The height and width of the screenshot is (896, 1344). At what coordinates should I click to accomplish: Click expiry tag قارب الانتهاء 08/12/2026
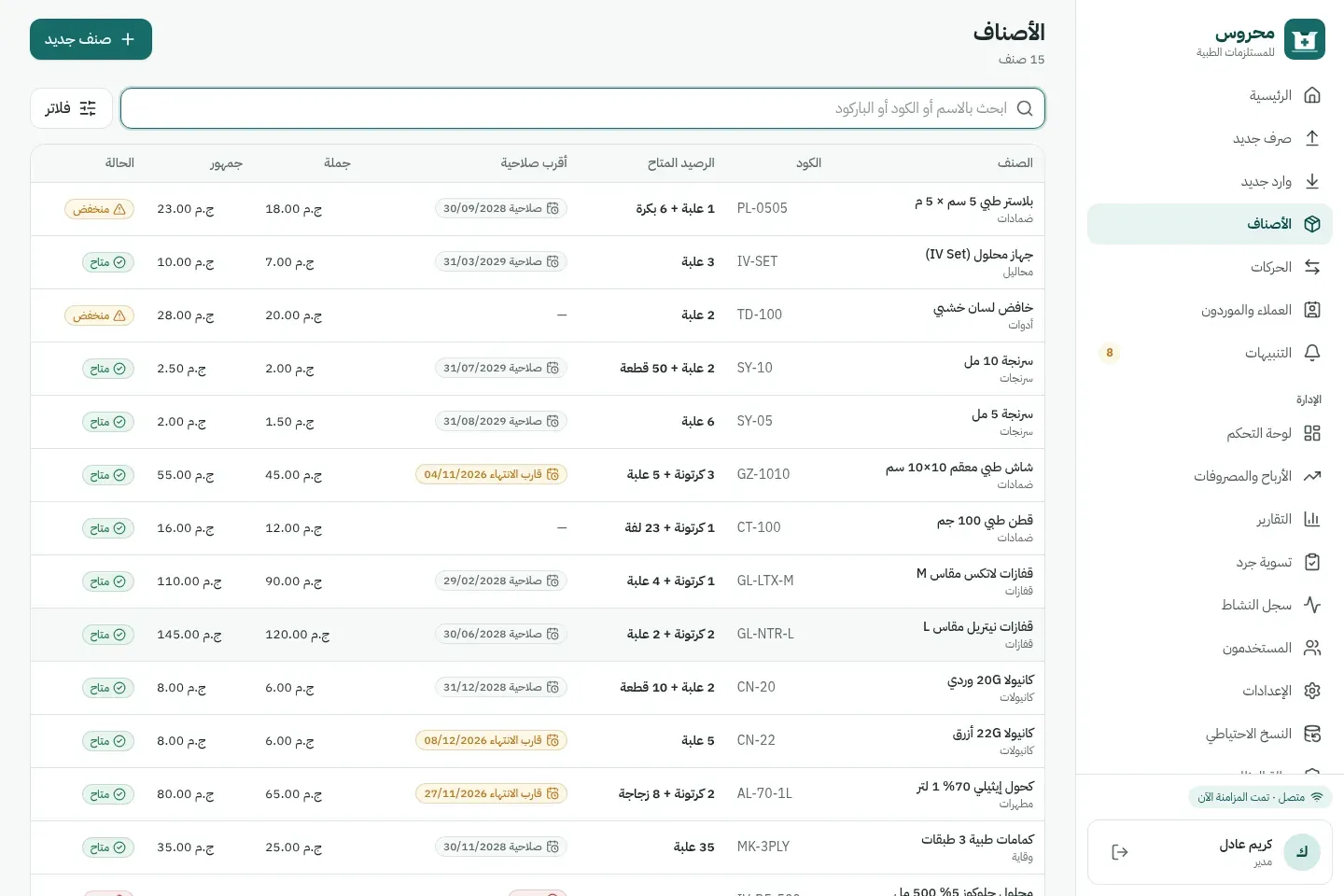coord(491,741)
